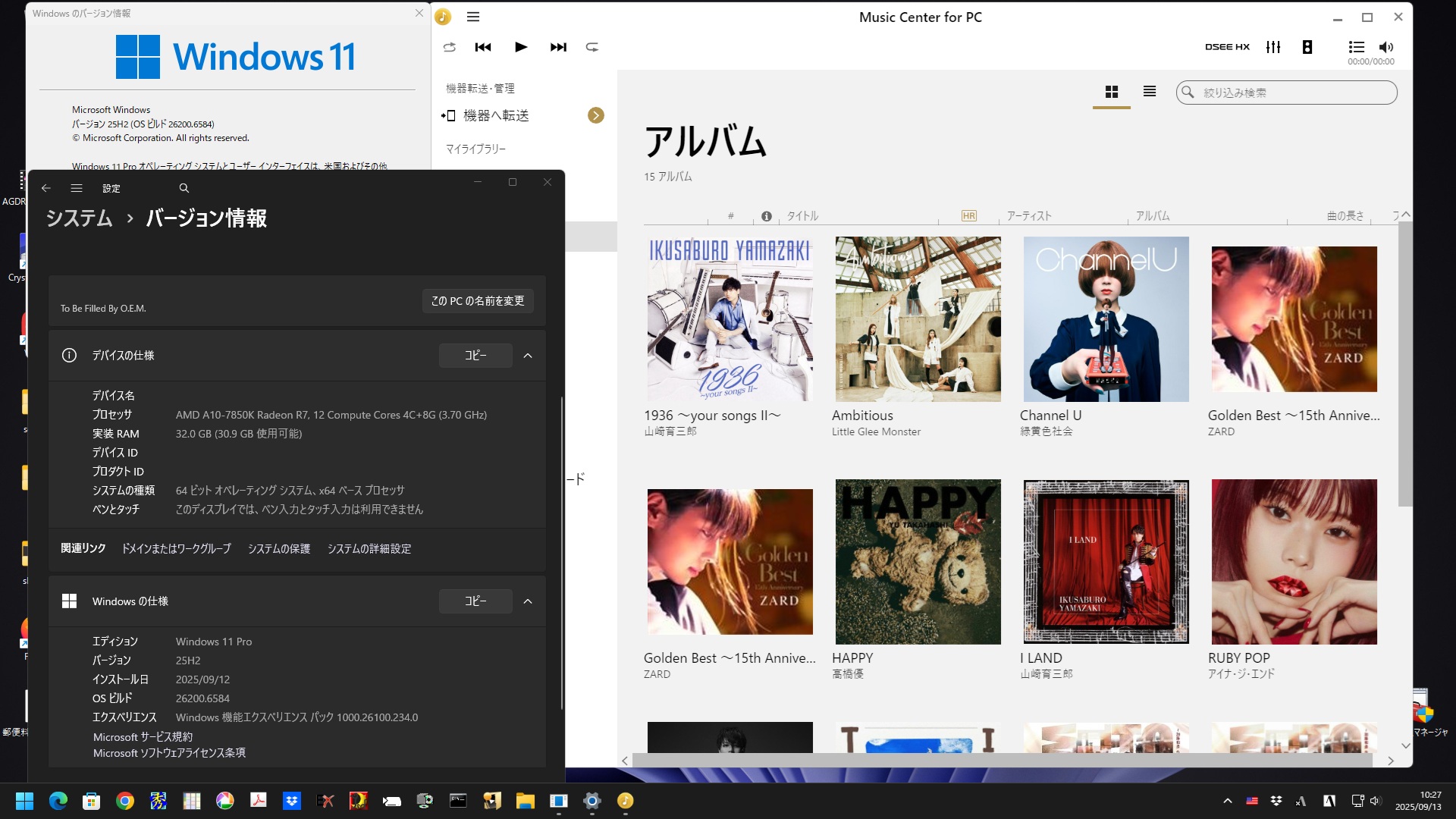Open the Channel U album cover
Screen dimensions: 1456x819
click(x=1106, y=319)
